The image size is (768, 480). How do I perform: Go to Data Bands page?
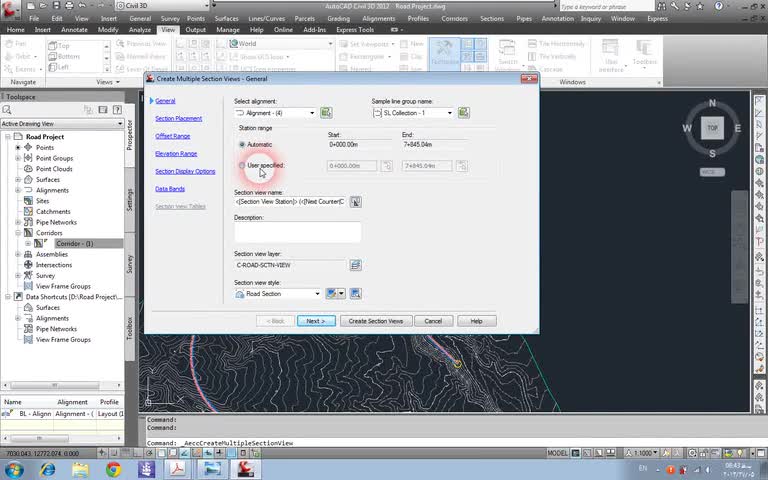point(170,189)
